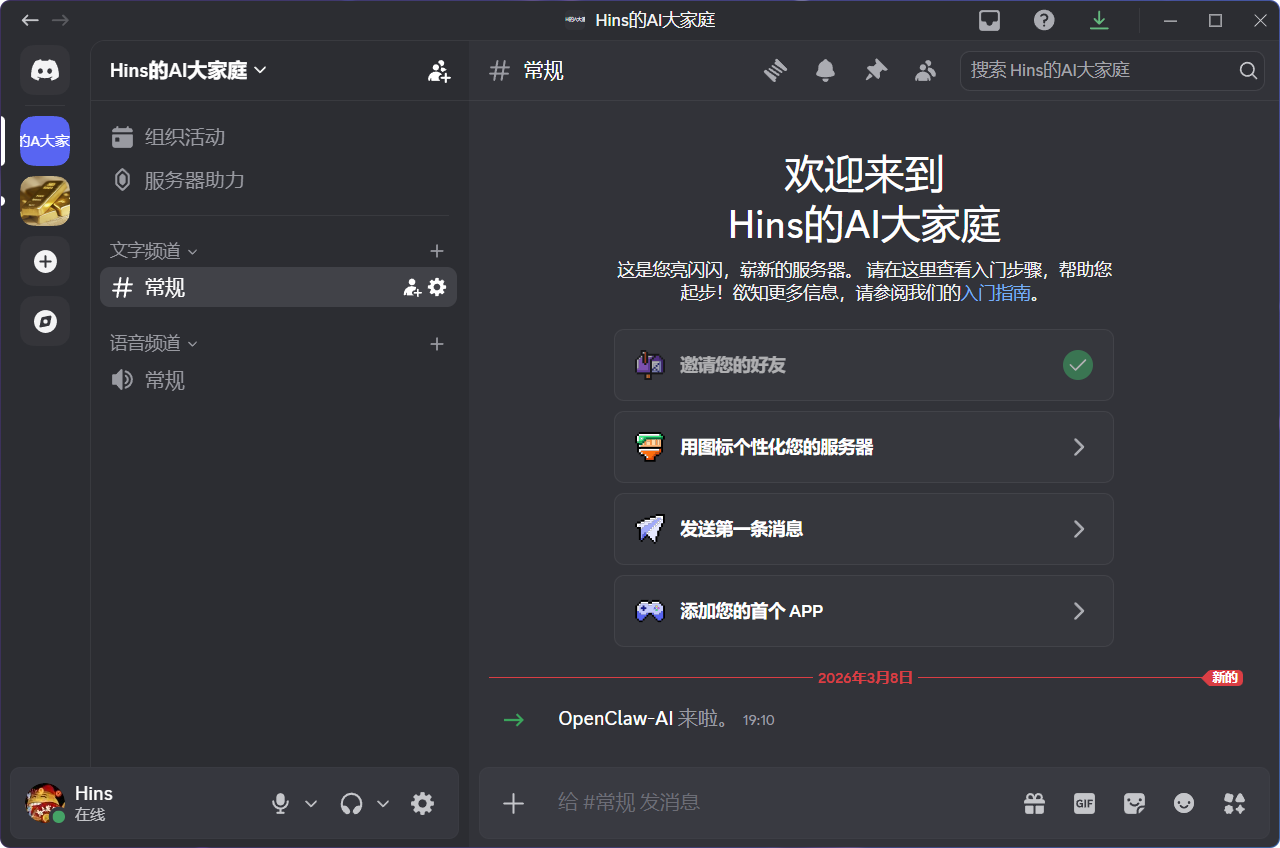Create a channel in 语音频道 with its plus
Screen dimensions: 1280x848
(x=436, y=344)
